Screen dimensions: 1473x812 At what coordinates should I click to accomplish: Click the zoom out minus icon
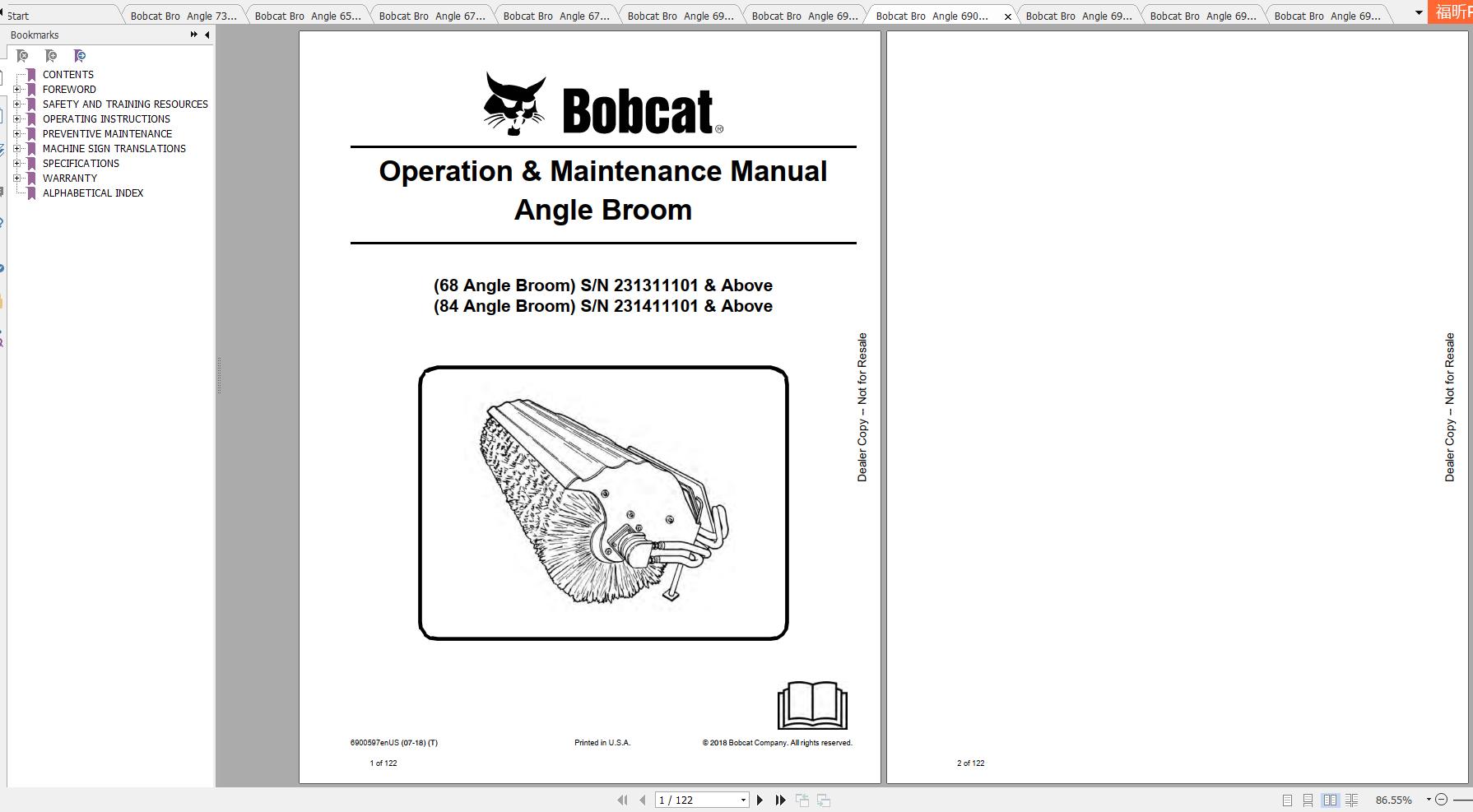pyautogui.click(x=1442, y=800)
